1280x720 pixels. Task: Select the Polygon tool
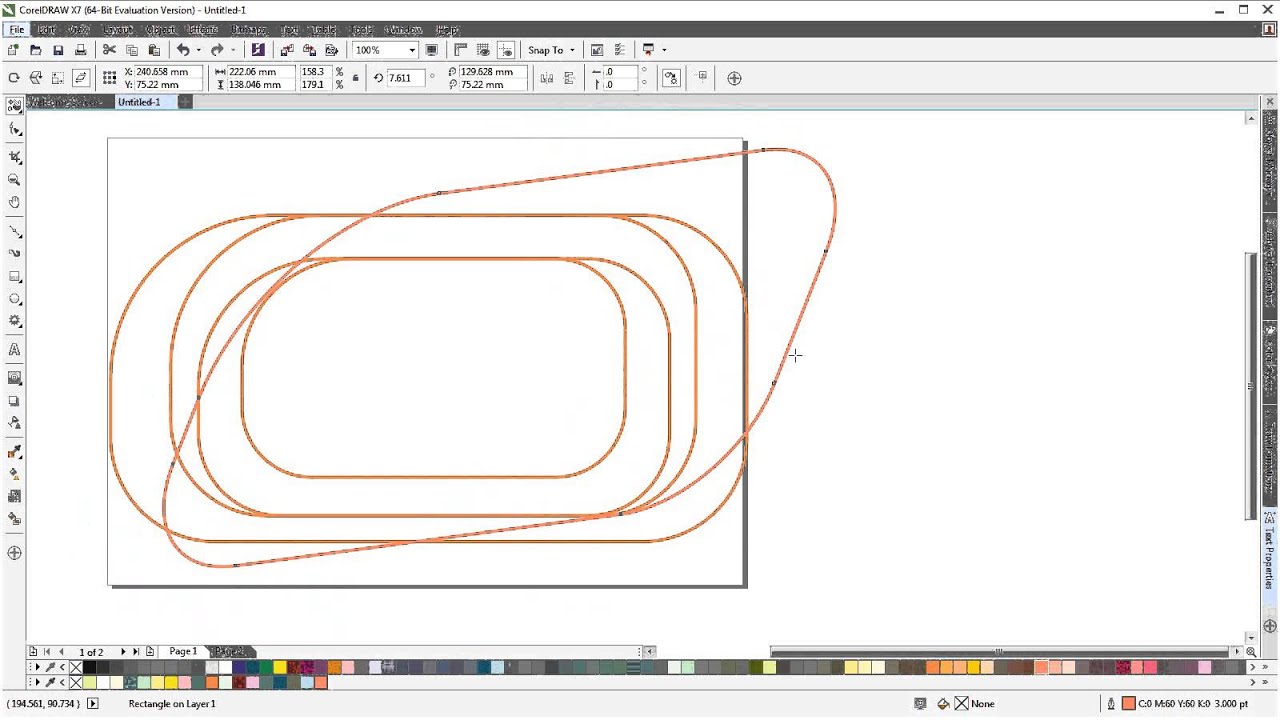pyautogui.click(x=14, y=321)
